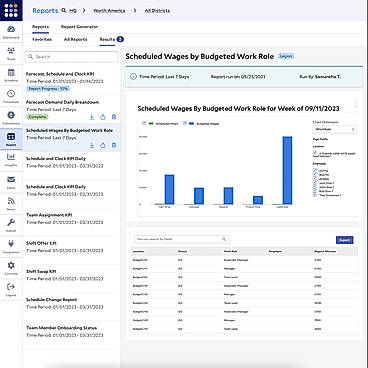Click the blue Budgeted Wages legend swatch
Image resolution: width=368 pixels, height=368 pixels.
191,124
